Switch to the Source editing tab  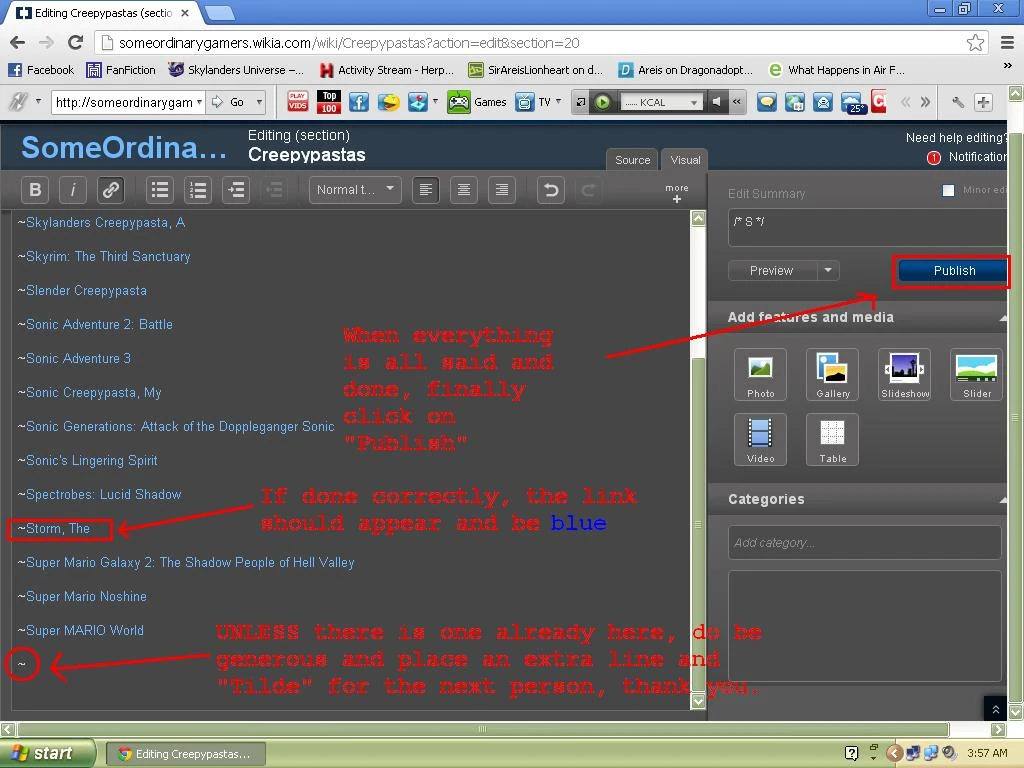[632, 160]
